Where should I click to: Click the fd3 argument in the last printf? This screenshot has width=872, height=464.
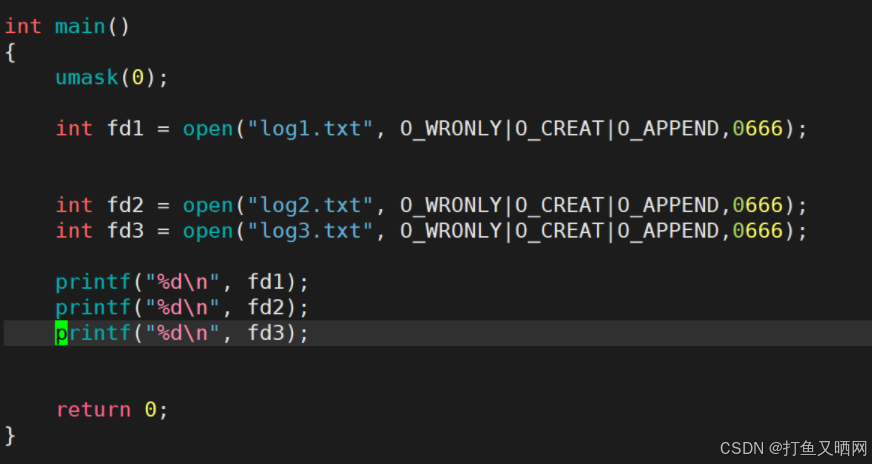[266, 333]
